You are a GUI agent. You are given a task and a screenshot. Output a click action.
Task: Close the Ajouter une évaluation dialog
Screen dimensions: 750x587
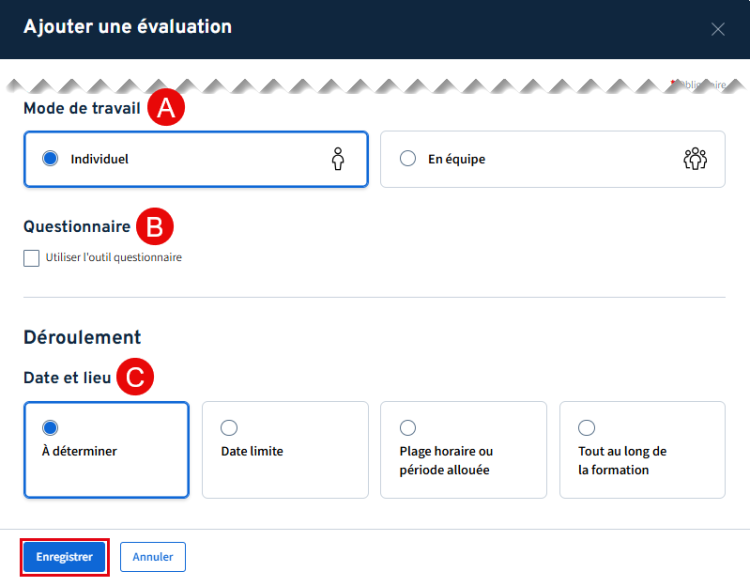click(x=718, y=29)
